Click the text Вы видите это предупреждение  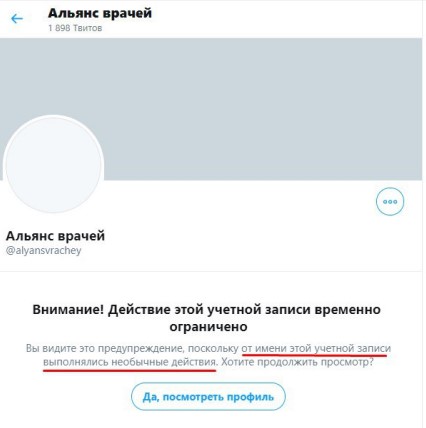pyautogui.click(x=105, y=349)
